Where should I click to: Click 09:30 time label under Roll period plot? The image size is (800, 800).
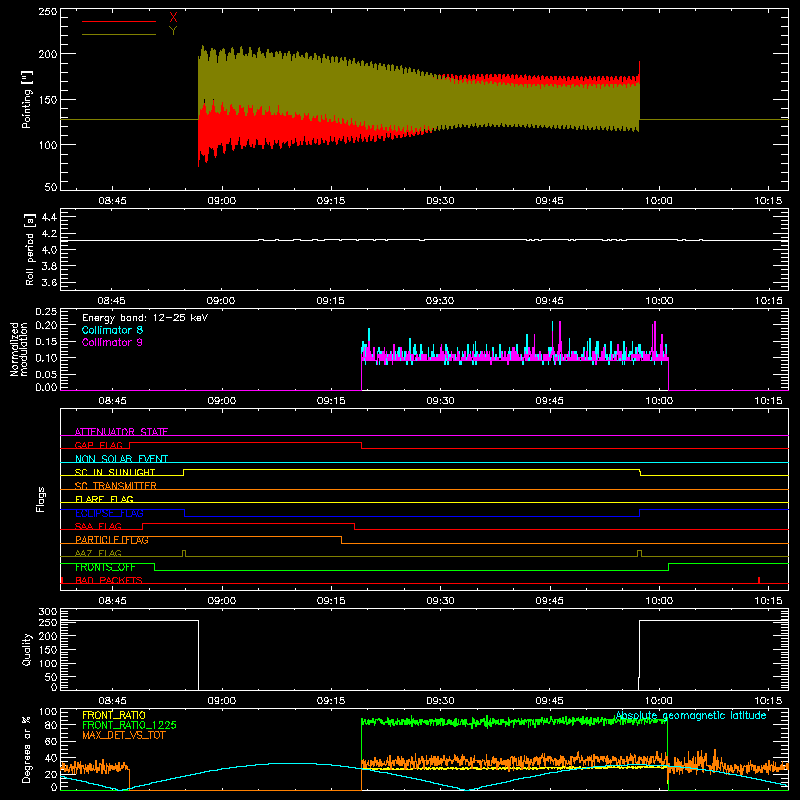tap(440, 301)
